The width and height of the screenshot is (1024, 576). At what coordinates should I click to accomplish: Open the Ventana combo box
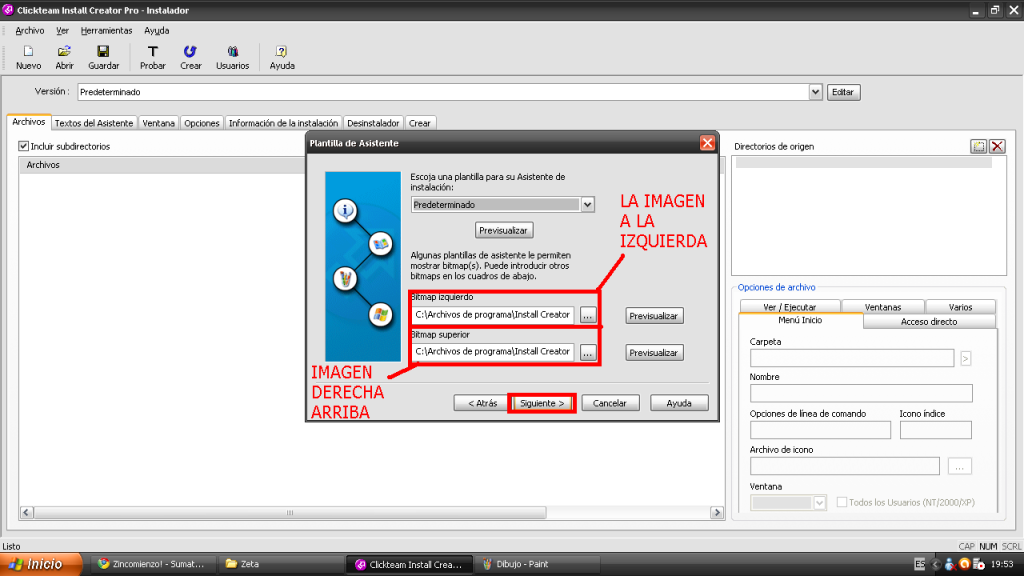[789, 503]
